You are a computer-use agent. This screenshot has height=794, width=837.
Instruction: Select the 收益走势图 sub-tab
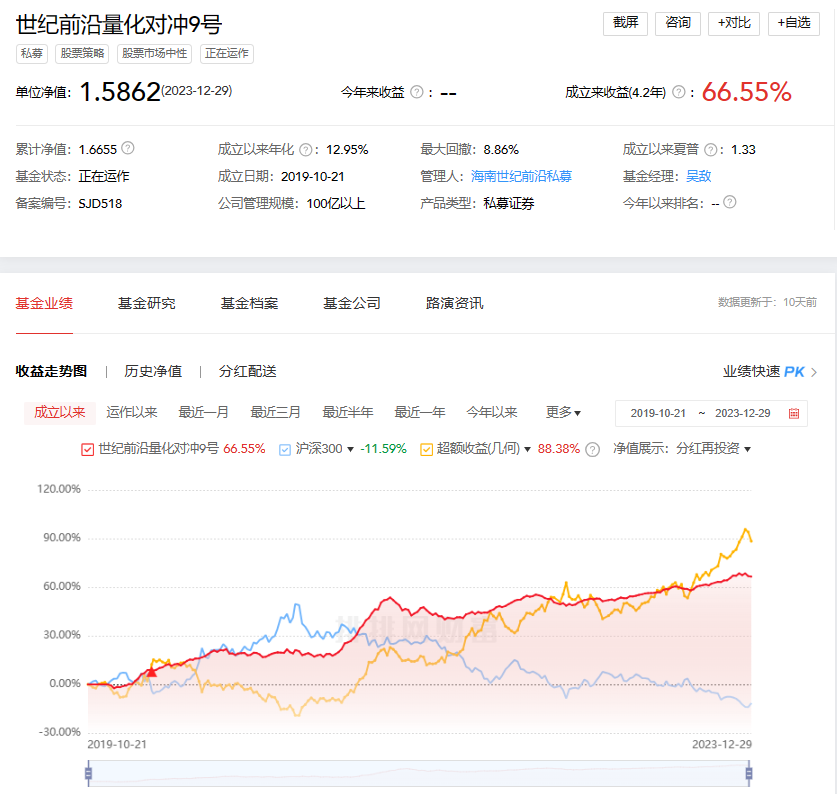coord(51,371)
